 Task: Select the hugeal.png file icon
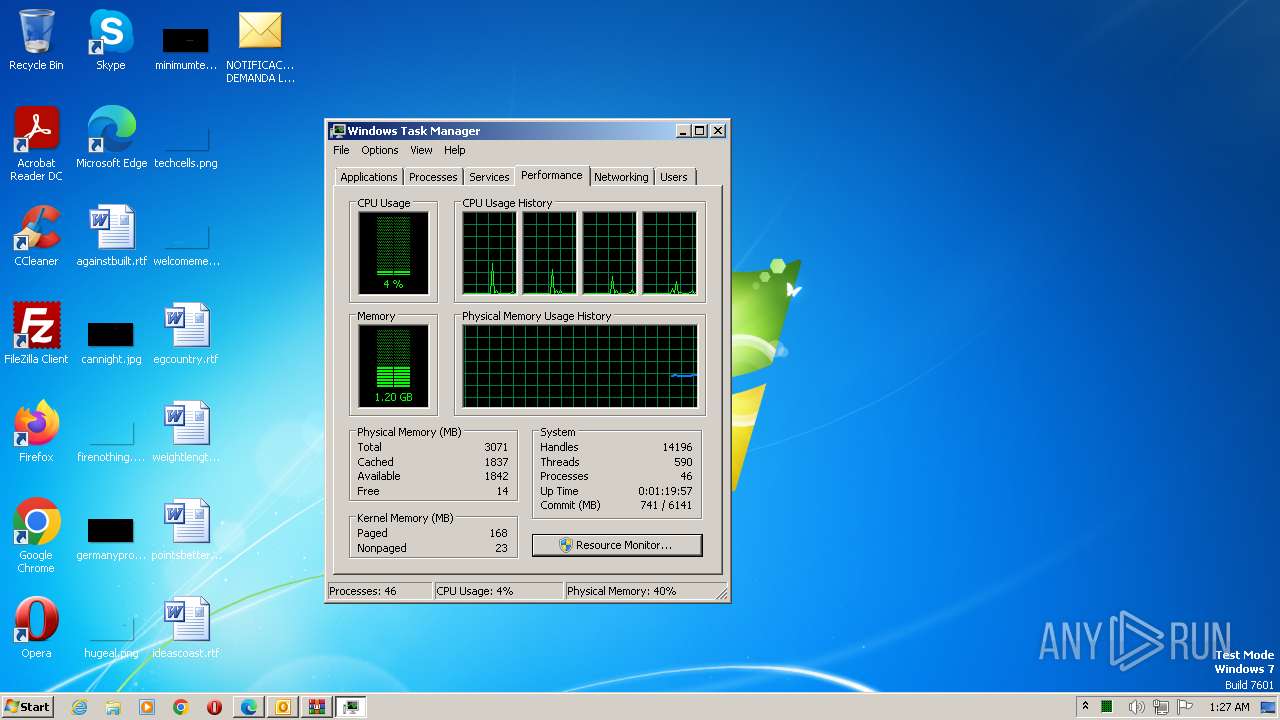coord(111,635)
